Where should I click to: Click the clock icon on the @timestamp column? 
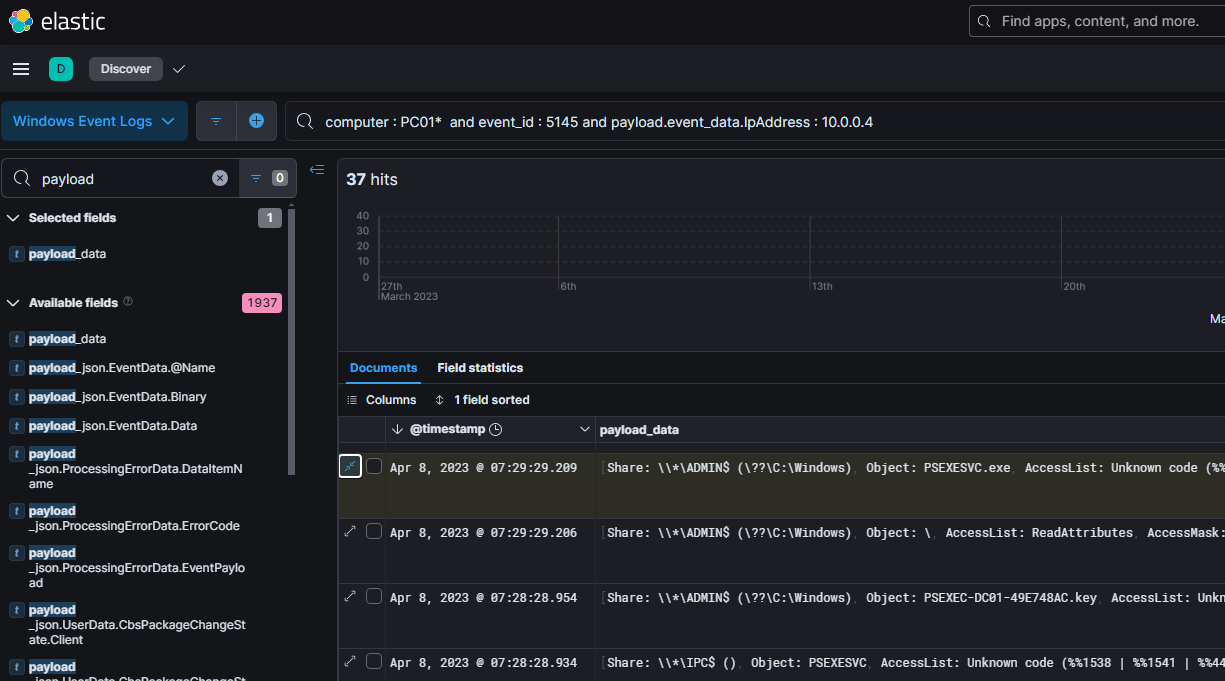495,429
